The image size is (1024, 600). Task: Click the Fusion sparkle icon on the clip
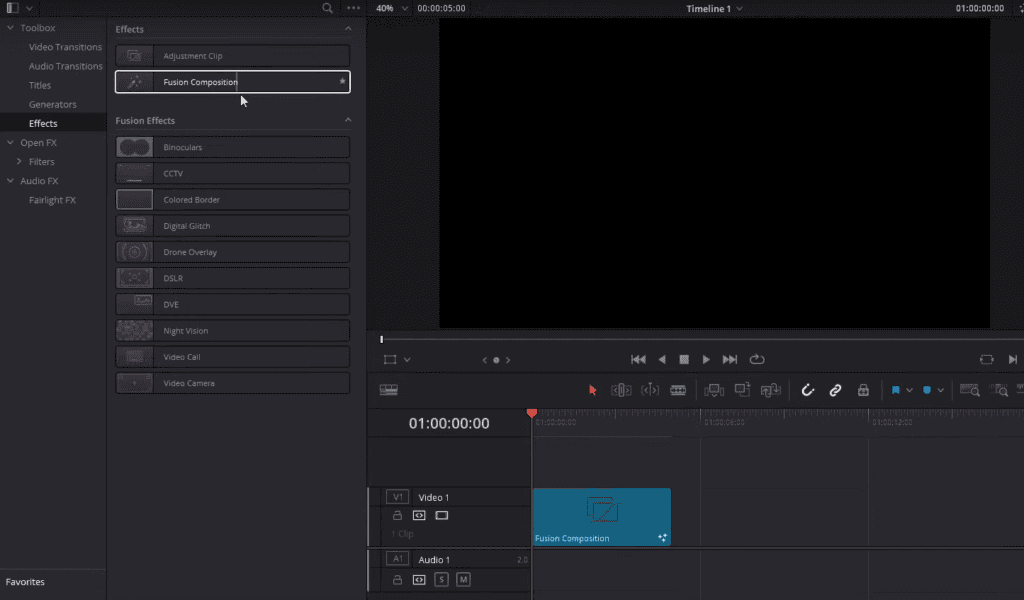click(662, 538)
